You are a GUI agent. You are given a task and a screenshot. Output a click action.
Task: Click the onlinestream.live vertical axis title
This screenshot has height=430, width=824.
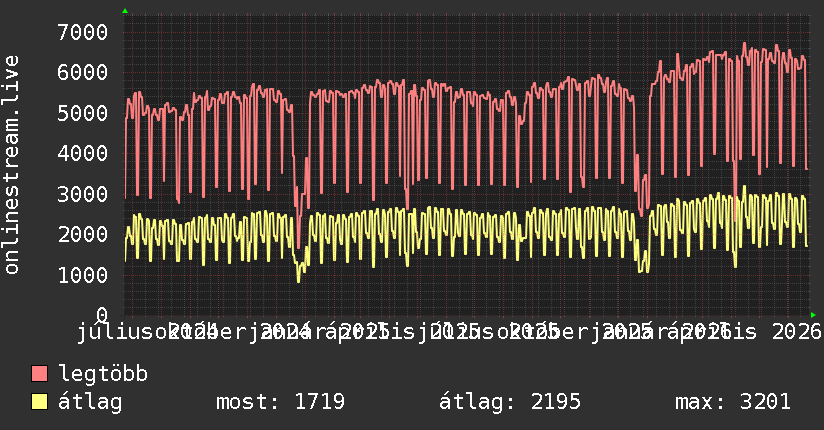(x=11, y=165)
